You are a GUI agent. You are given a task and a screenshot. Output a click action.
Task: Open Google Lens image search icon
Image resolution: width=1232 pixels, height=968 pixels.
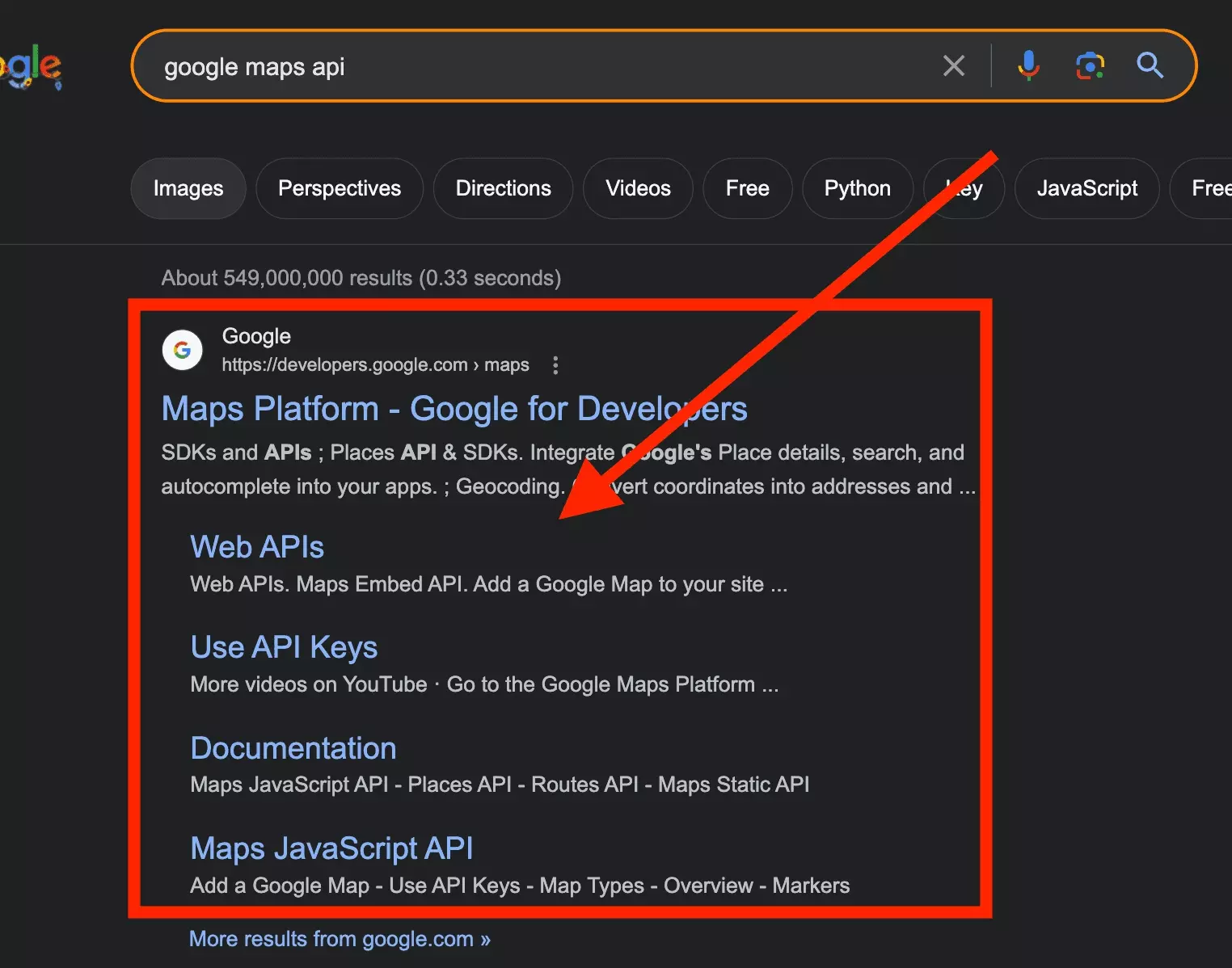click(1090, 66)
